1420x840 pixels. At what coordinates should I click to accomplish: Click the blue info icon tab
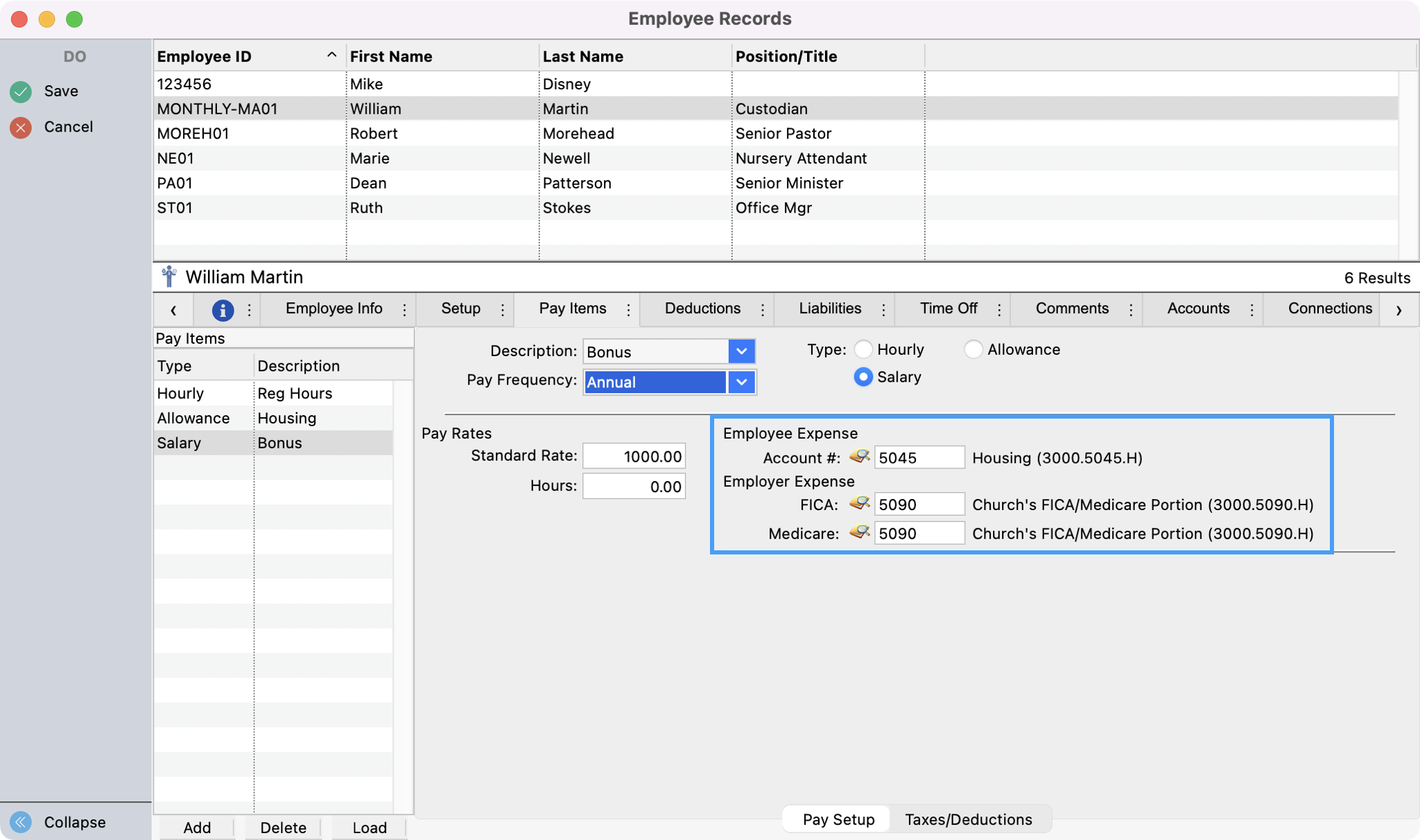[x=222, y=310]
